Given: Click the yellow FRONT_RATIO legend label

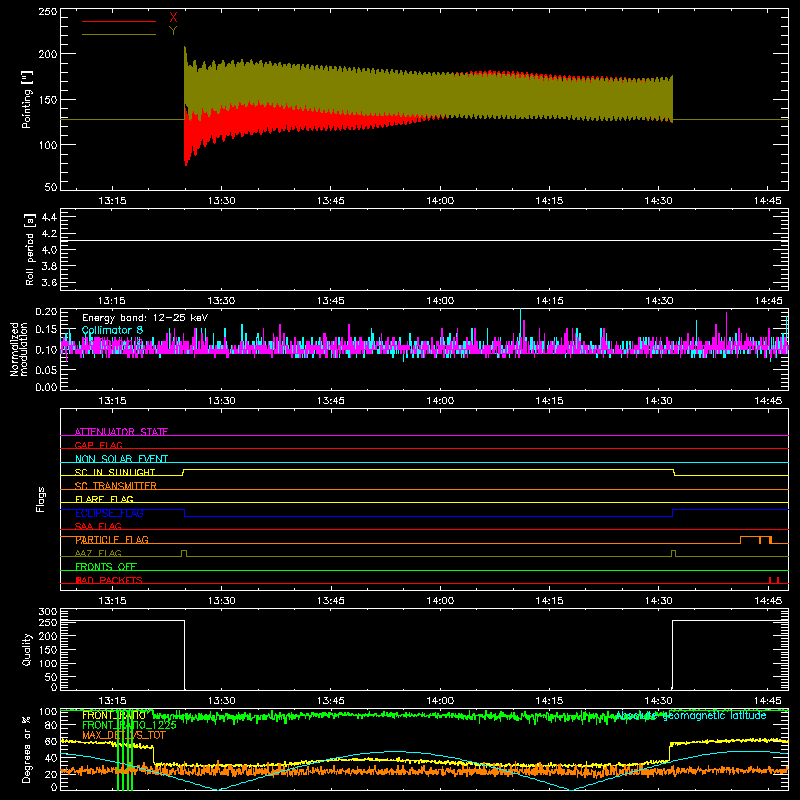Looking at the screenshot, I should point(114,715).
